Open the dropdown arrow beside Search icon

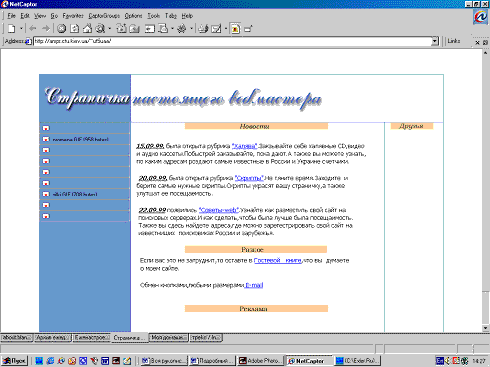[109, 29]
